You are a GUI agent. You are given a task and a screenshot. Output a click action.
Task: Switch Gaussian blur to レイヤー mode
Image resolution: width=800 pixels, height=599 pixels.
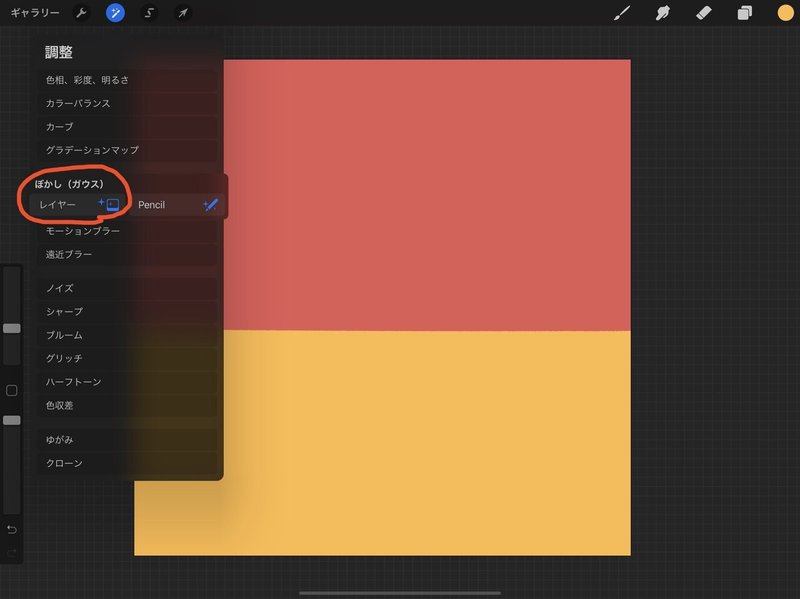click(x=67, y=203)
